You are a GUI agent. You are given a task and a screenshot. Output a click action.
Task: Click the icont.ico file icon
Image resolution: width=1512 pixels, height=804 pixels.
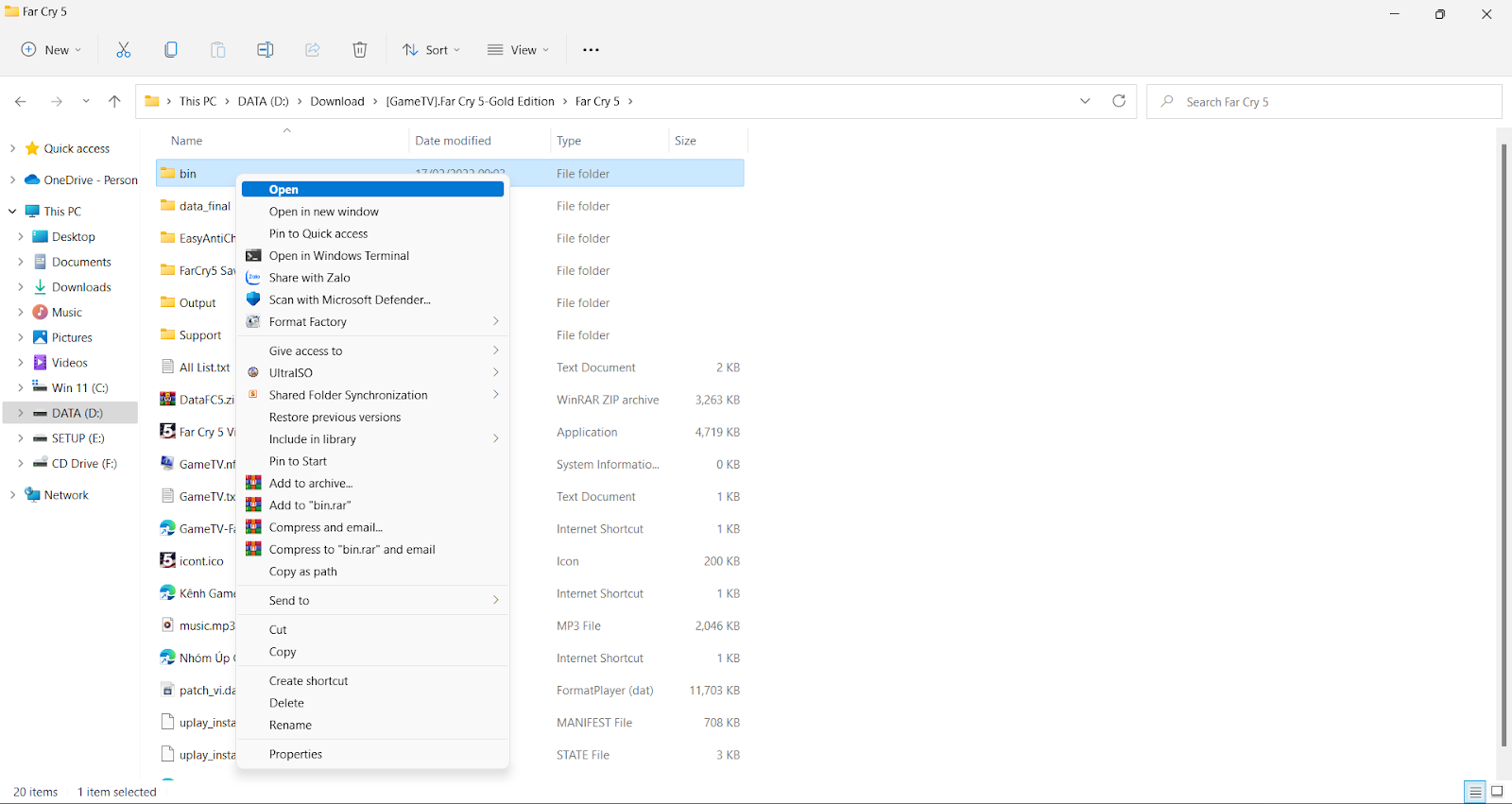[168, 560]
